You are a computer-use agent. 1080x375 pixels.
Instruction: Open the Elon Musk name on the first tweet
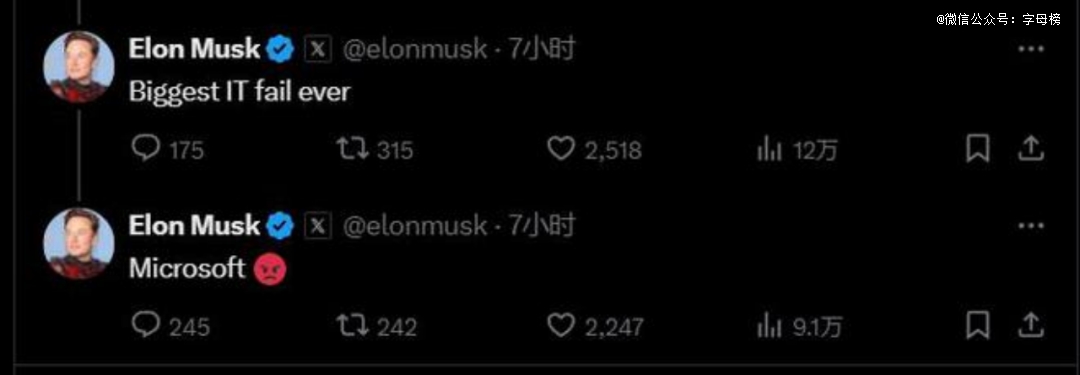(x=194, y=49)
